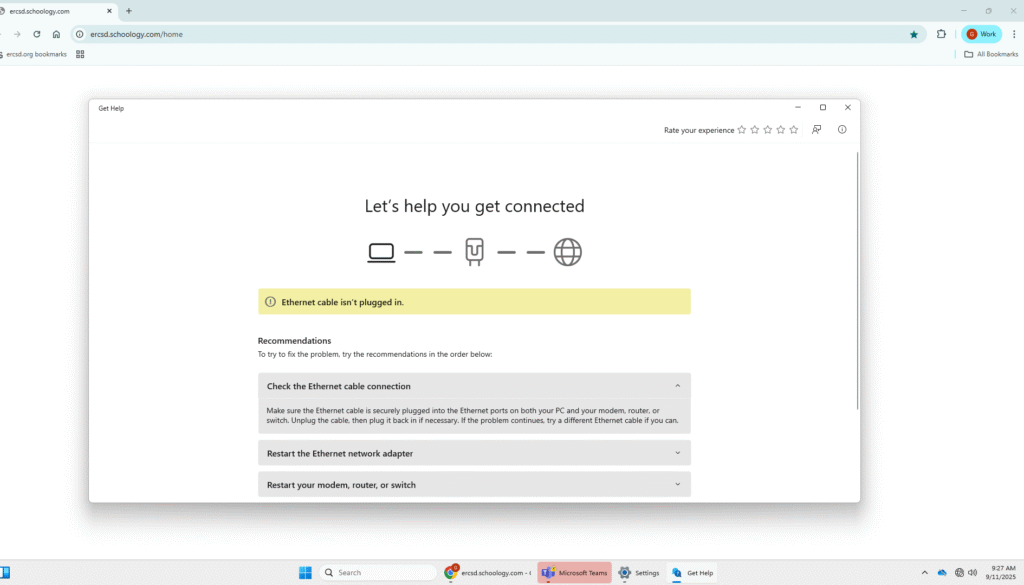Screen dimensions: 1024x585
Task: Bookmark page with the star icon
Action: [x=914, y=34]
